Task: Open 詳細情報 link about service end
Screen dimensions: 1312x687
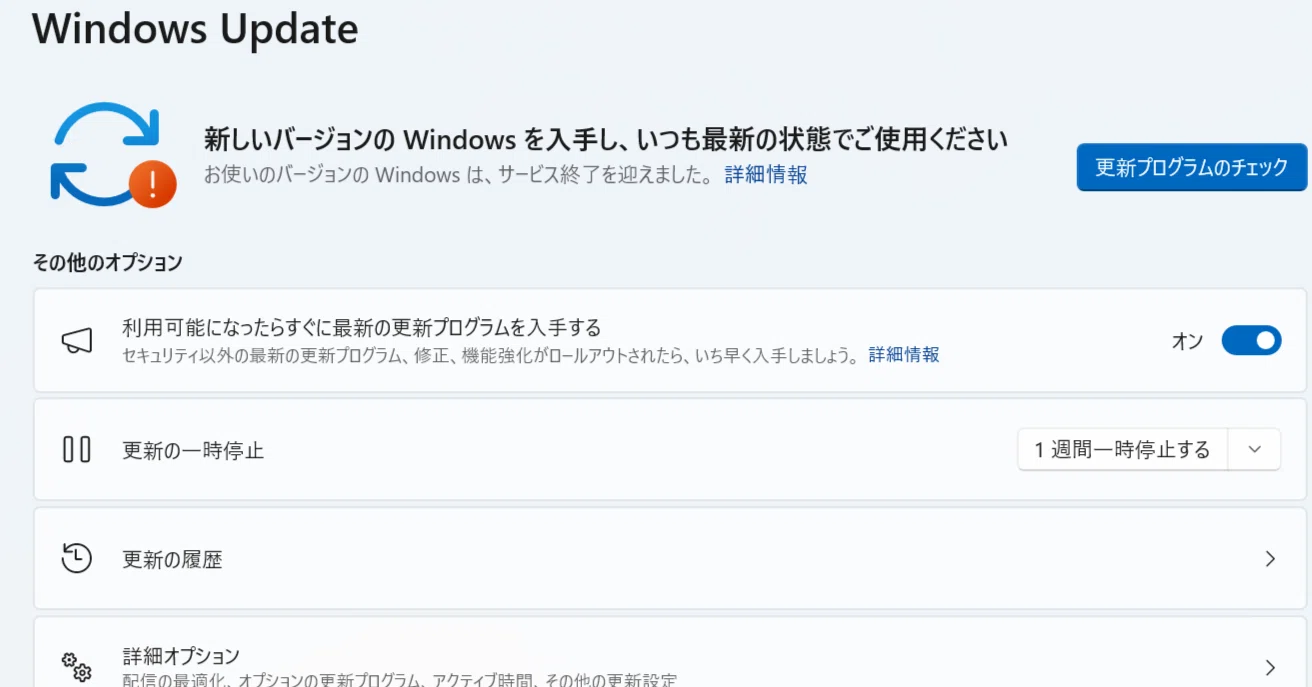Action: [x=766, y=175]
